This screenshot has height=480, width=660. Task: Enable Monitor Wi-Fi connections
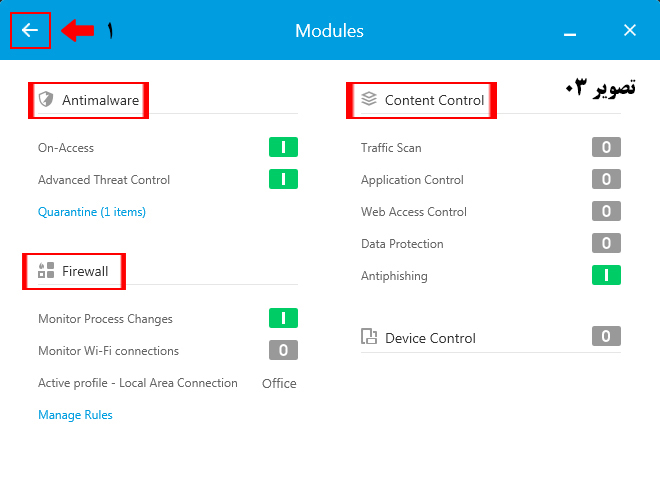(x=283, y=350)
